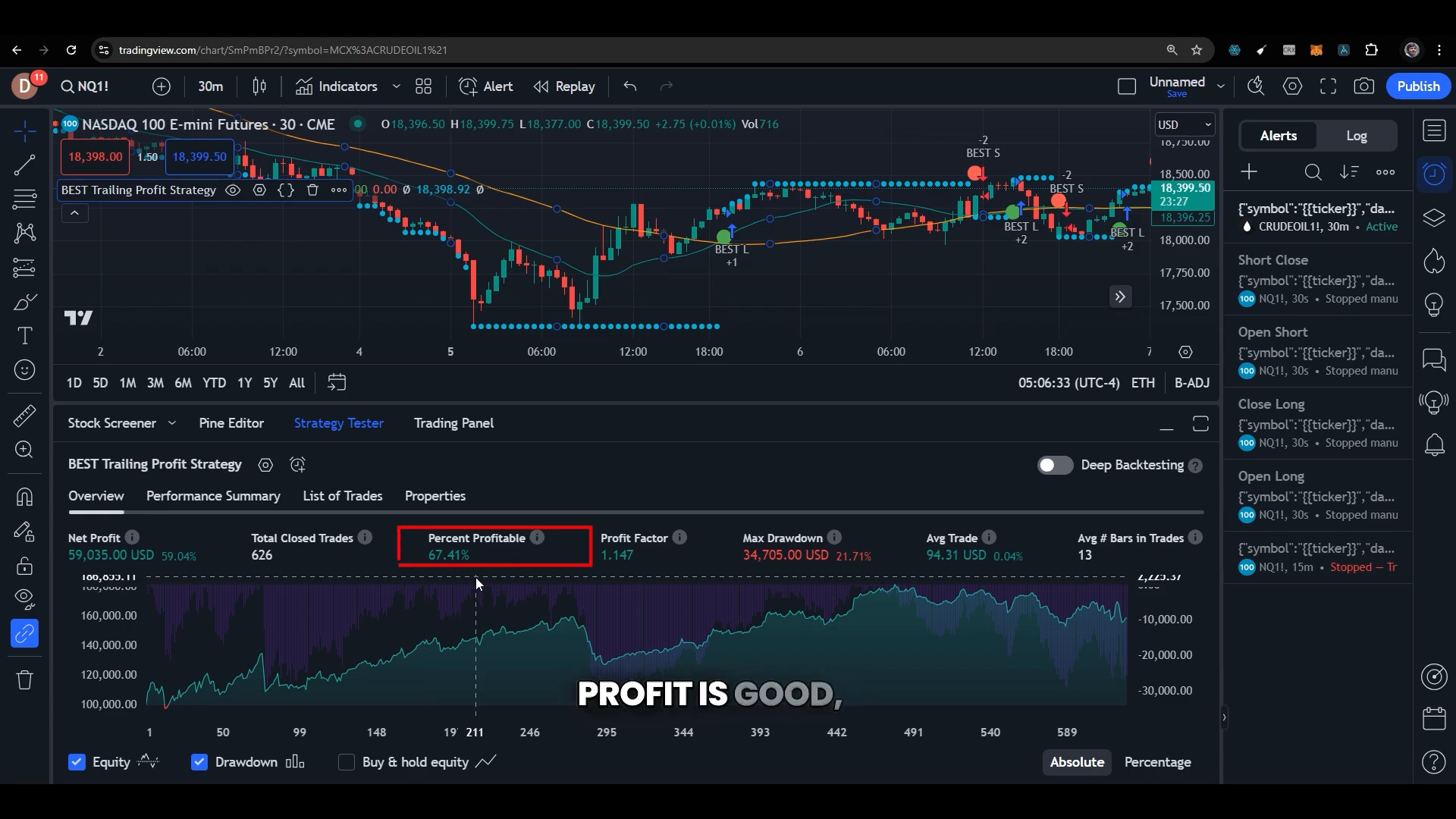Open the economic calendar icon

click(1434, 718)
